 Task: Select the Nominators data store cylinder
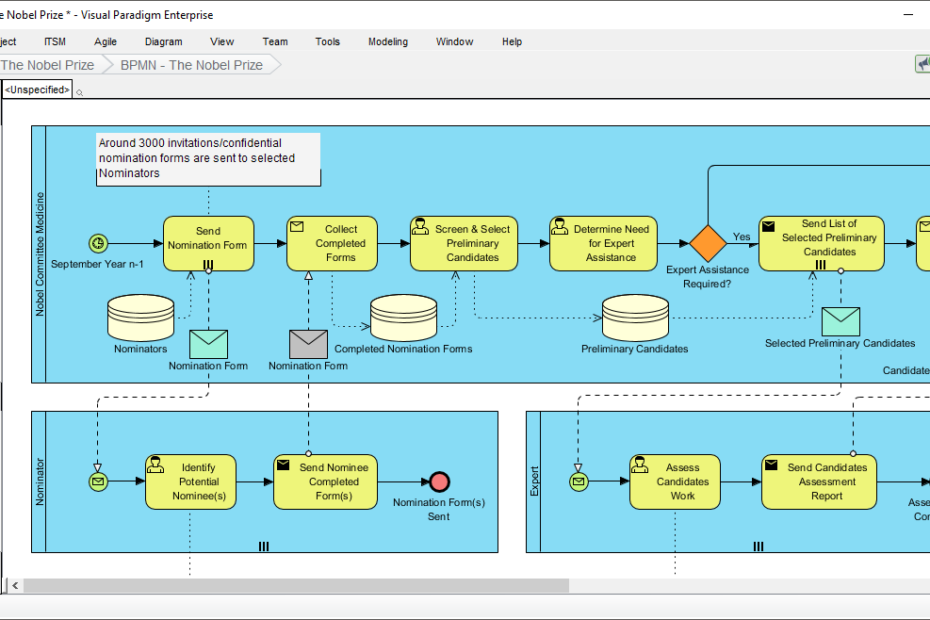click(x=140, y=318)
